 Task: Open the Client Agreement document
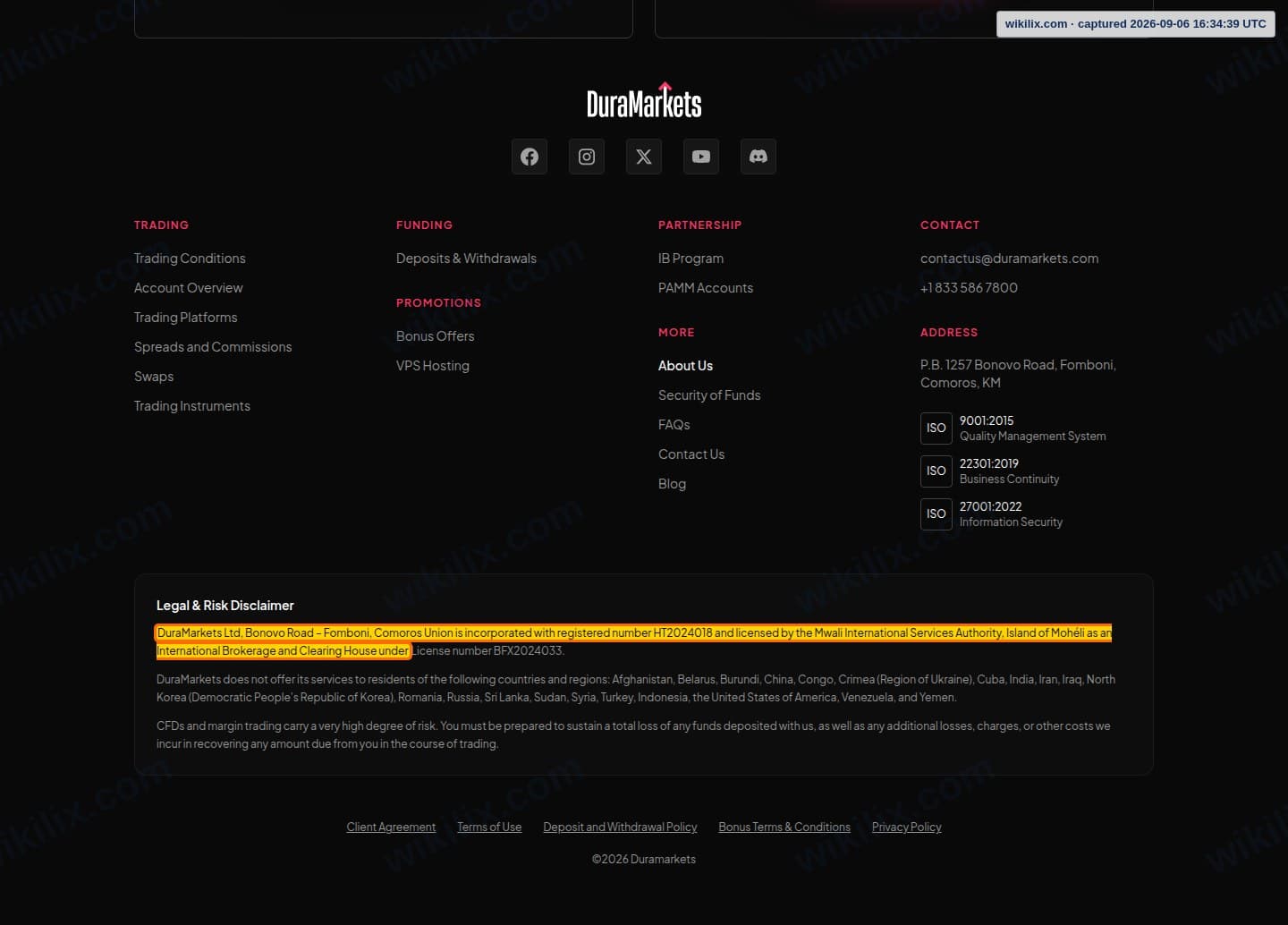tap(391, 827)
